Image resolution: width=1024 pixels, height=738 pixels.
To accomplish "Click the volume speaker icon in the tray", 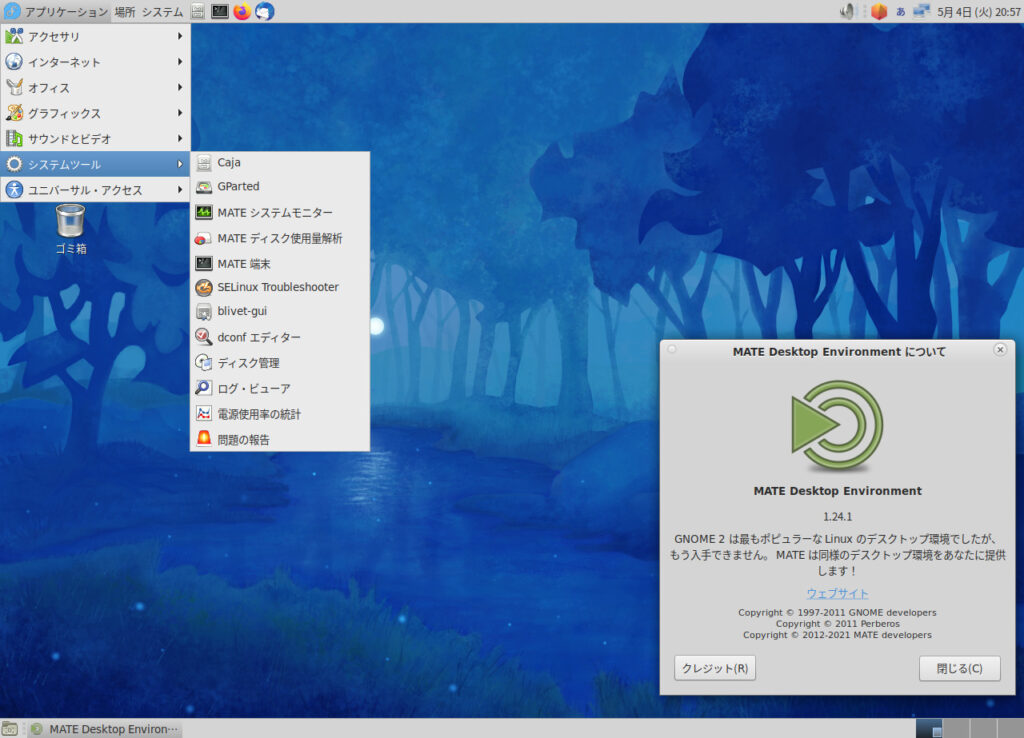I will tap(847, 11).
